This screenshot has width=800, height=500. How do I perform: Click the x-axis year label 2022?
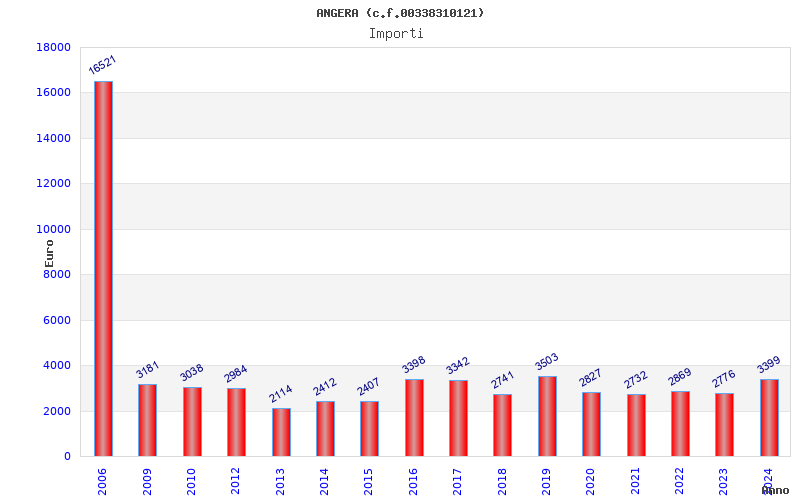pos(680,482)
